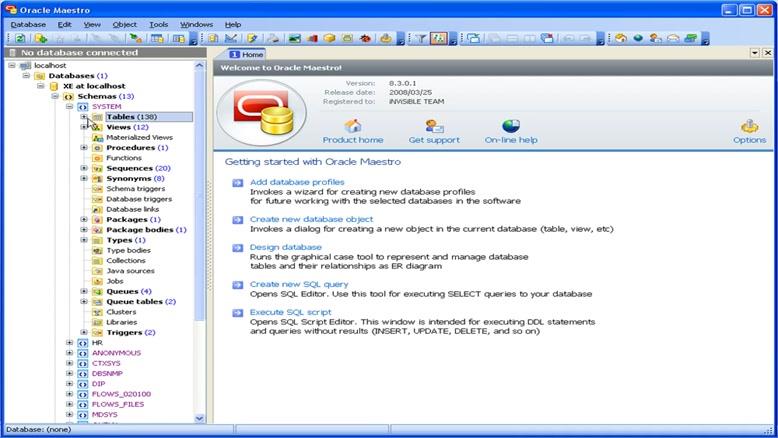Screen dimensions: 778x438
Task: Click the Create new SQL query link
Action: coord(298,284)
